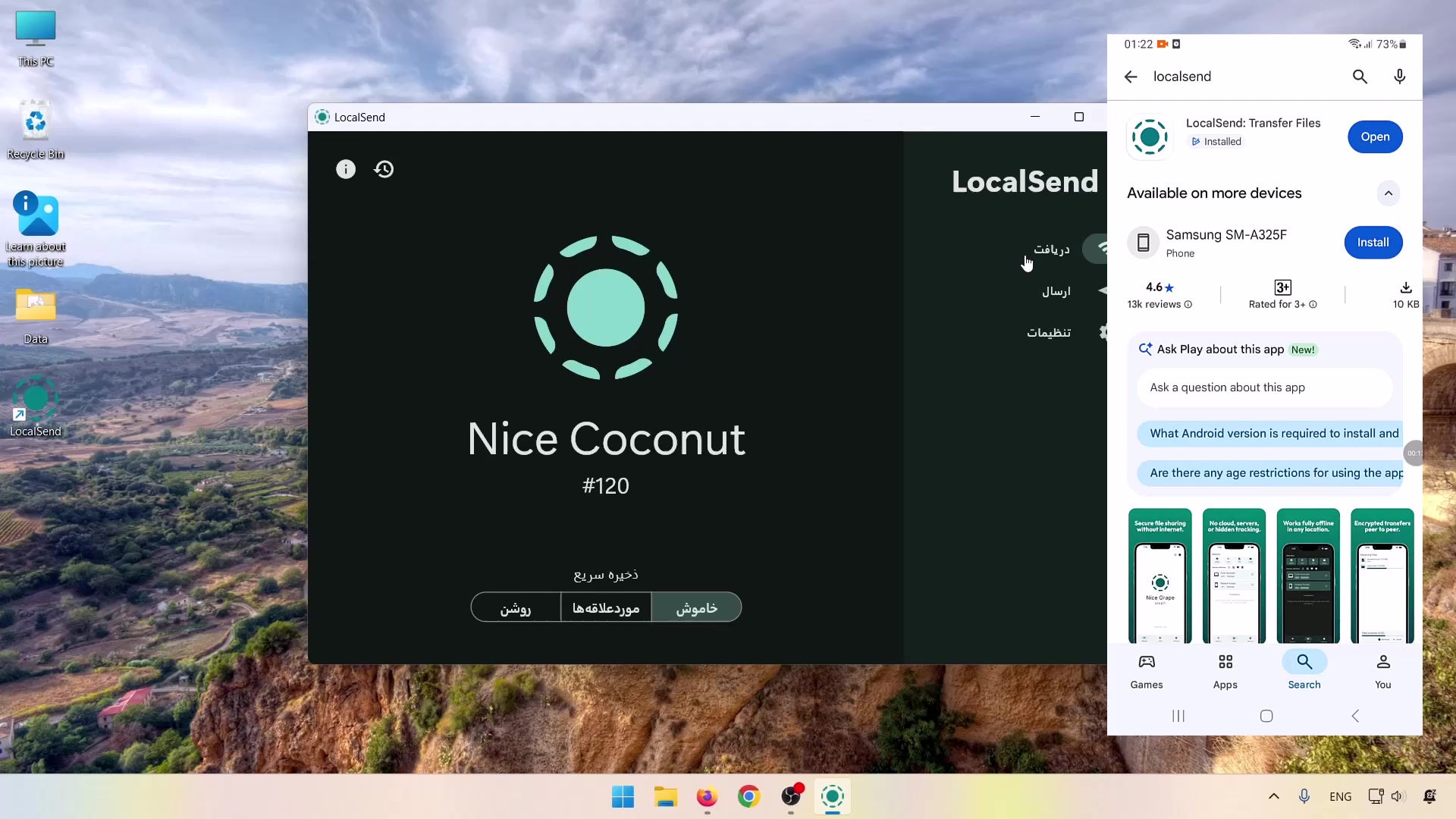Tap the back arrow in Play Store
Image resolution: width=1456 pixels, height=819 pixels.
1131,77
